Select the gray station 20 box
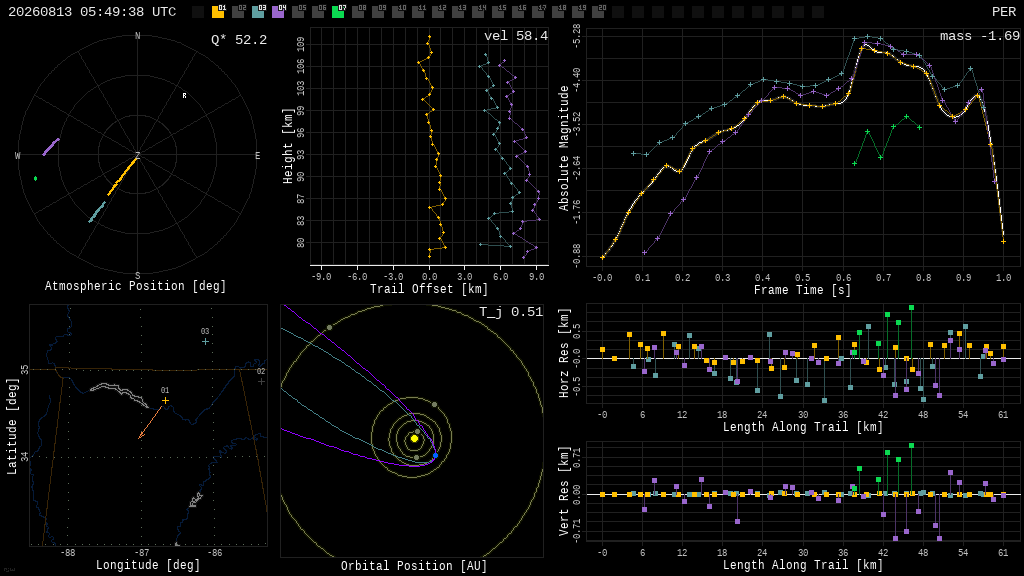This screenshot has width=1024, height=576. [598, 12]
